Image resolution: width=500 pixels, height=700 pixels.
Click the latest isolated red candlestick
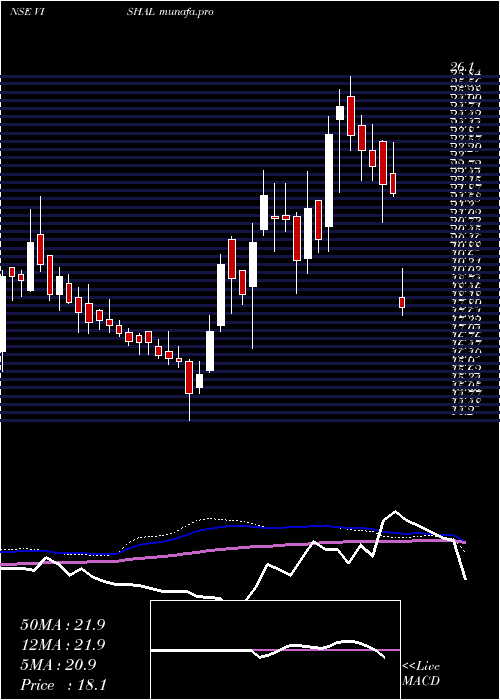coord(402,302)
